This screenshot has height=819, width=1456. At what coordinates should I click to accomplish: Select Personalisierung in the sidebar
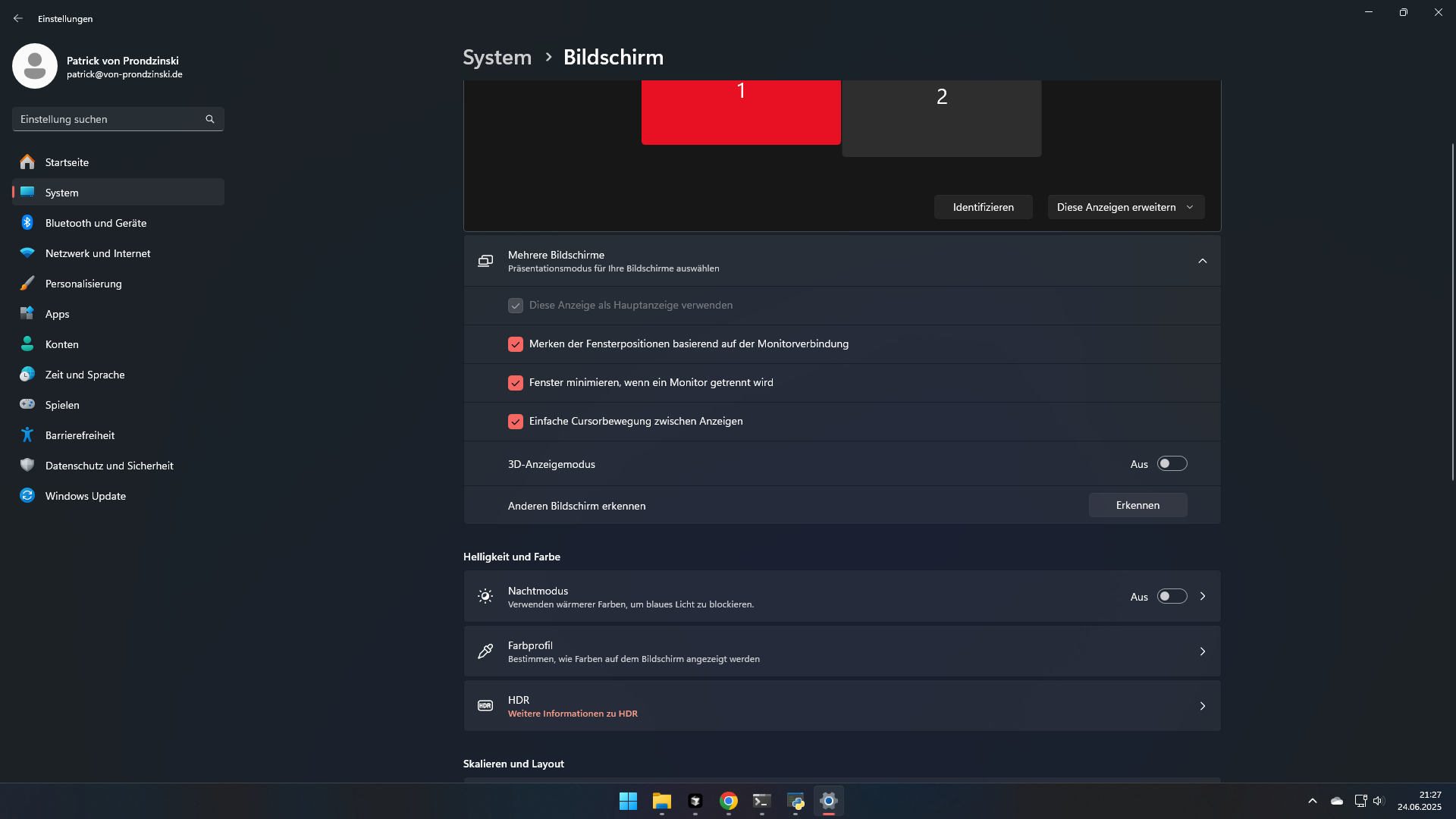pyautogui.click(x=83, y=284)
